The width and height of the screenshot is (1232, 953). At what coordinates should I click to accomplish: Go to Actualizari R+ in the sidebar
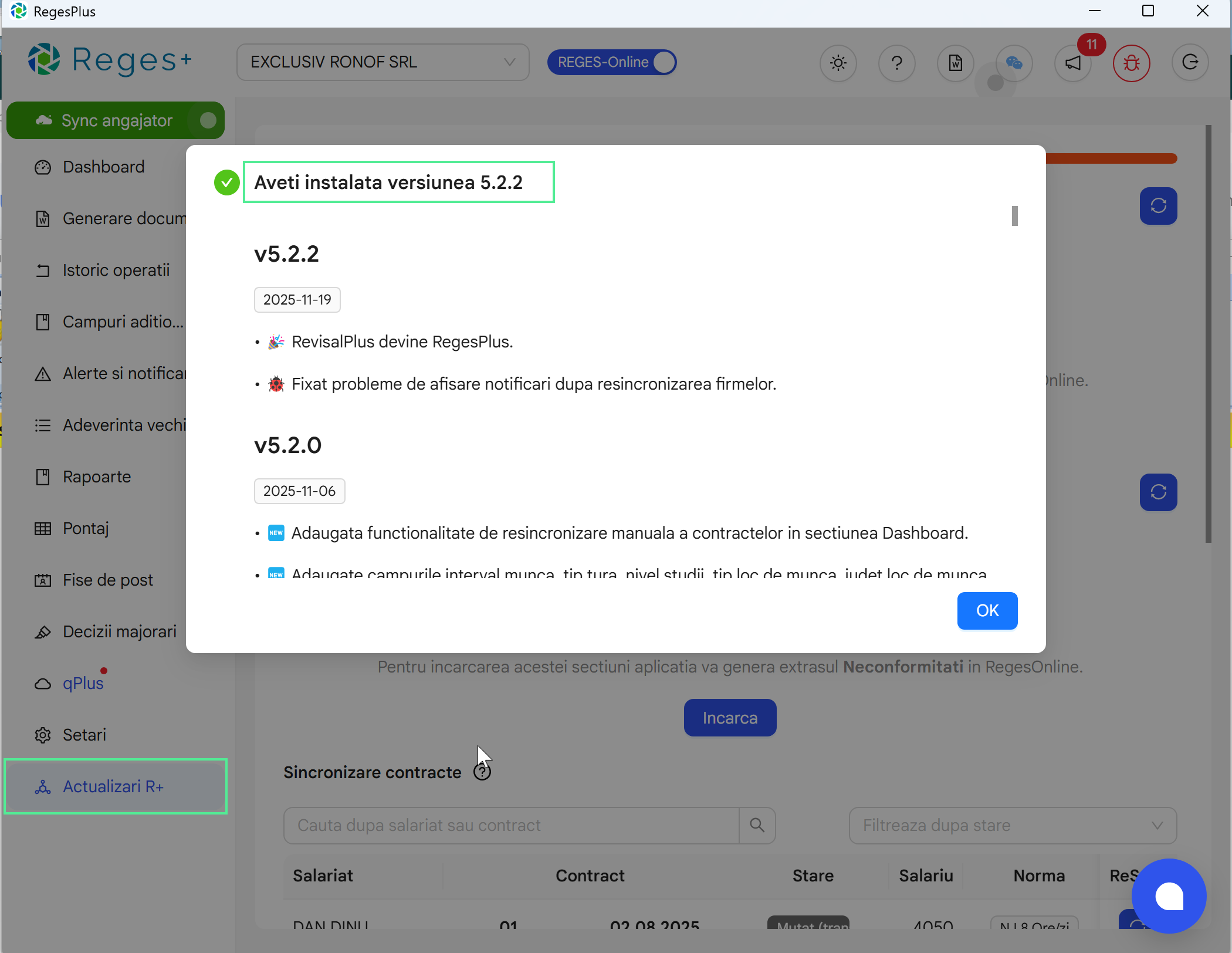click(113, 786)
